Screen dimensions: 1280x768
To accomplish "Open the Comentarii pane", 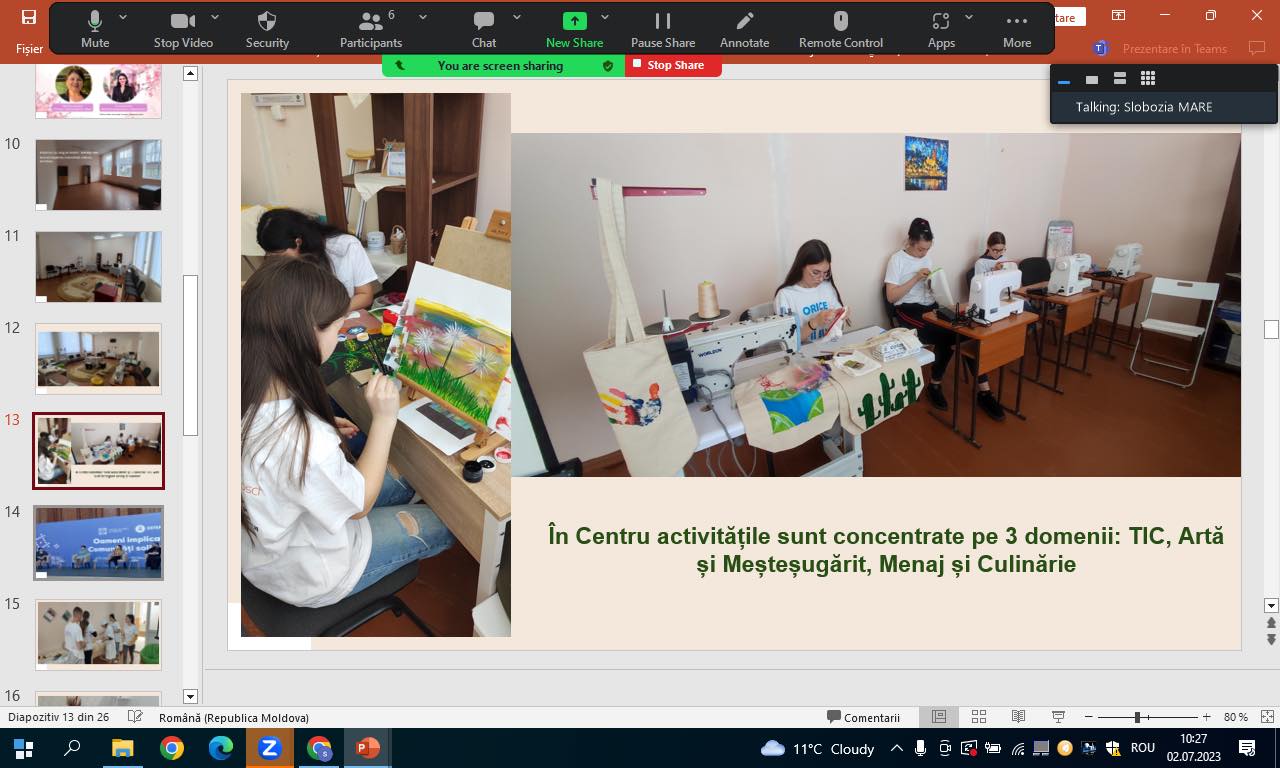I will [x=863, y=717].
